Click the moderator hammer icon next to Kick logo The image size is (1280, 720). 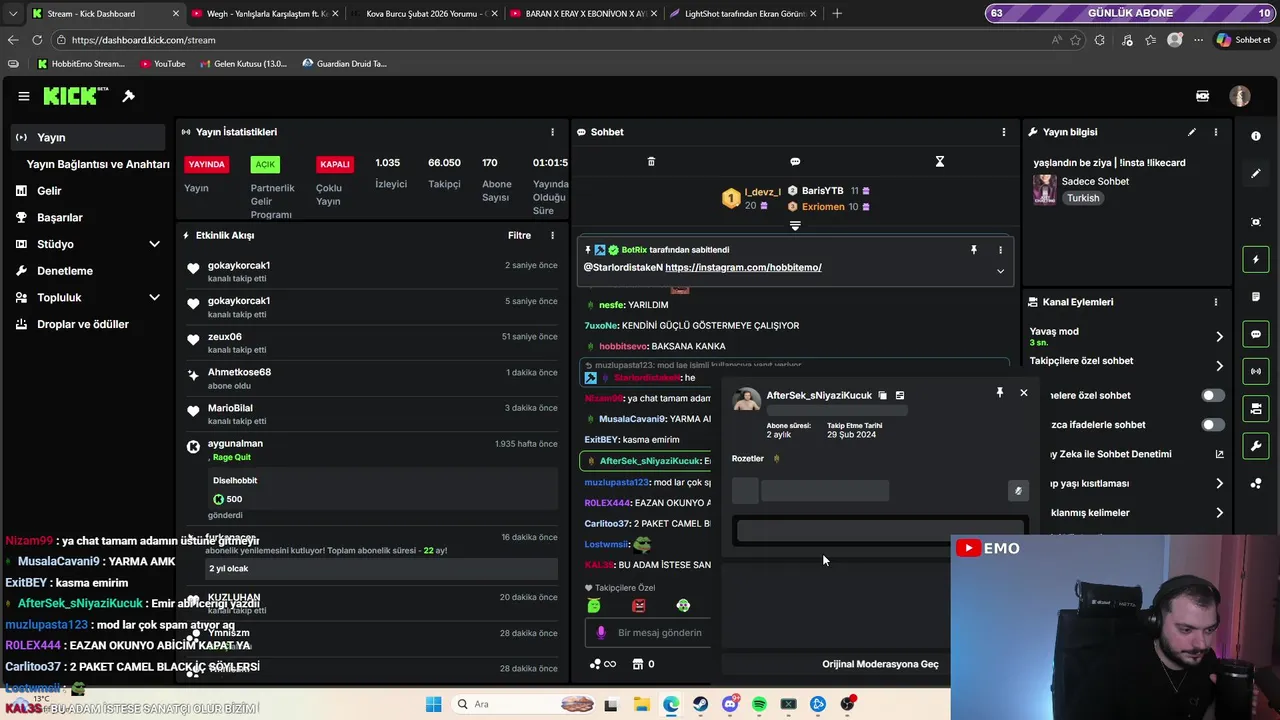pos(128,96)
